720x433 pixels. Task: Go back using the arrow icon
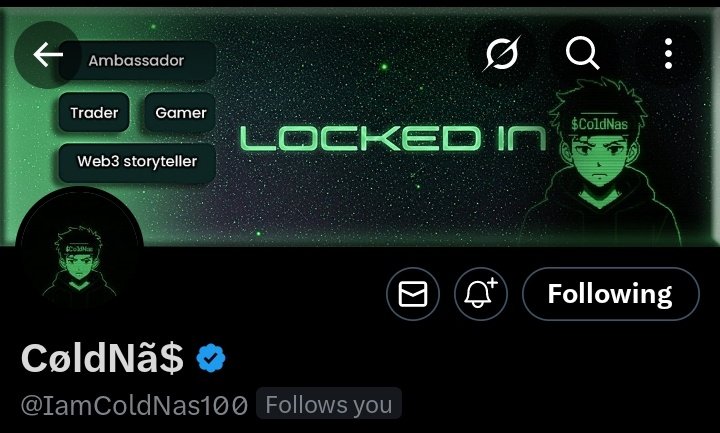(48, 55)
